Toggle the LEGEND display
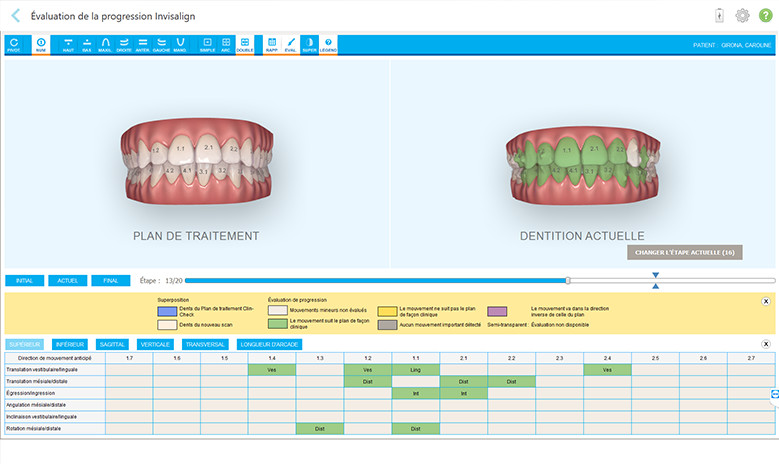Viewport: 779px width, 464px height. (x=328, y=45)
